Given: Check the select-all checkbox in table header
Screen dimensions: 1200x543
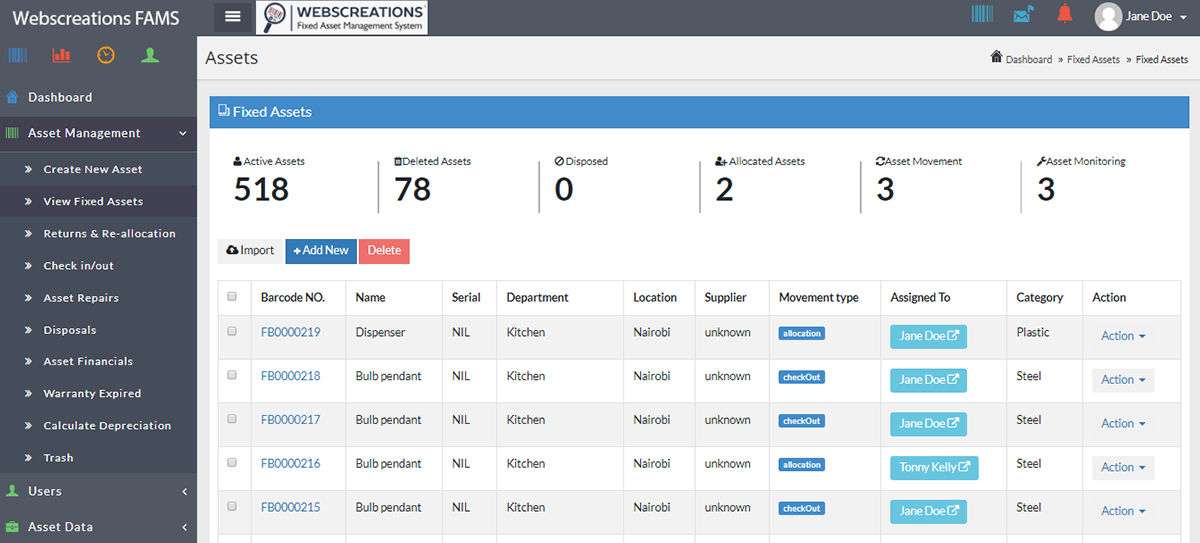Looking at the screenshot, I should (x=232, y=296).
